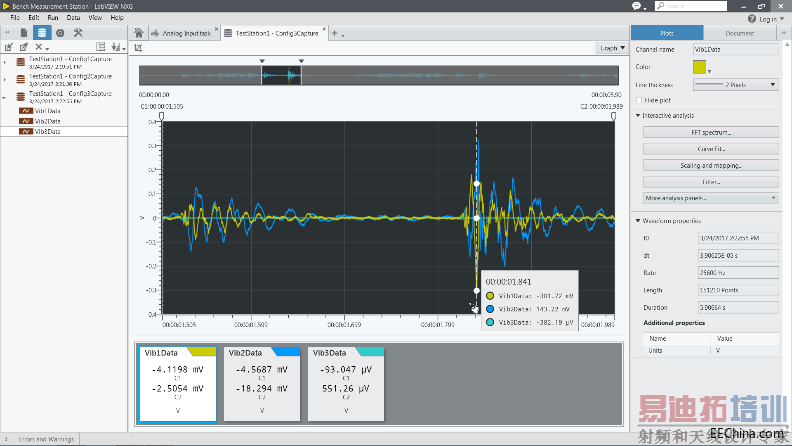Select Config3Capture database icon

click(x=21, y=96)
